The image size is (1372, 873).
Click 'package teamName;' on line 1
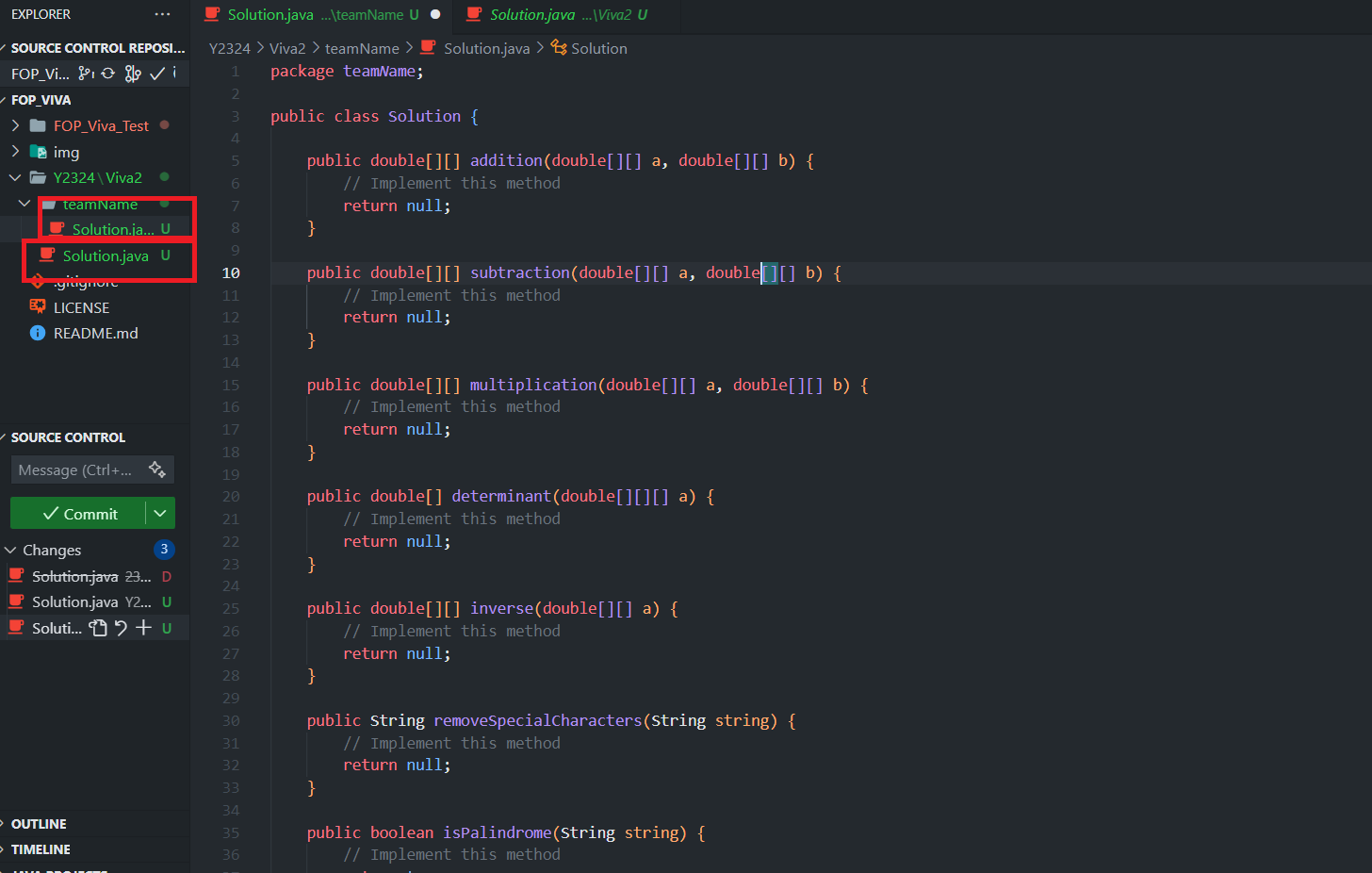pyautogui.click(x=347, y=72)
